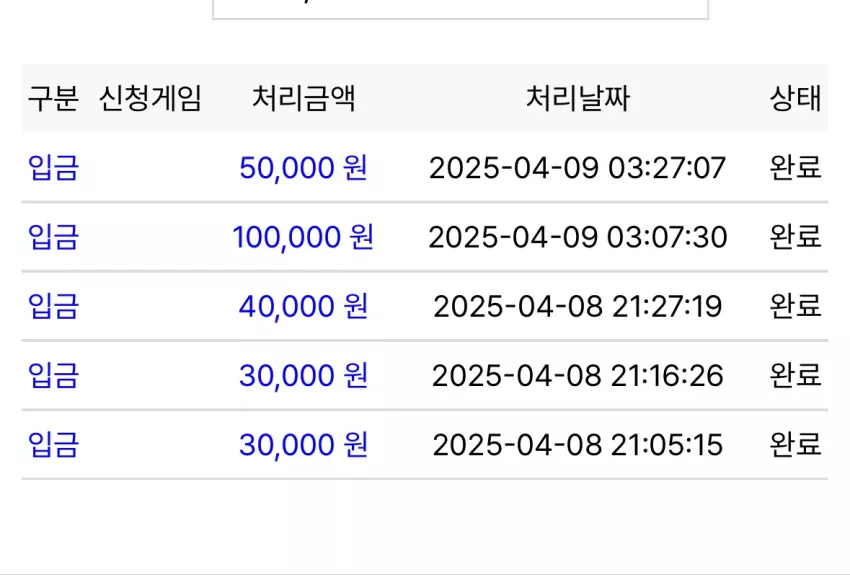The width and height of the screenshot is (850, 575).
Task: Click the 처리금액 column header
Action: pos(304,99)
